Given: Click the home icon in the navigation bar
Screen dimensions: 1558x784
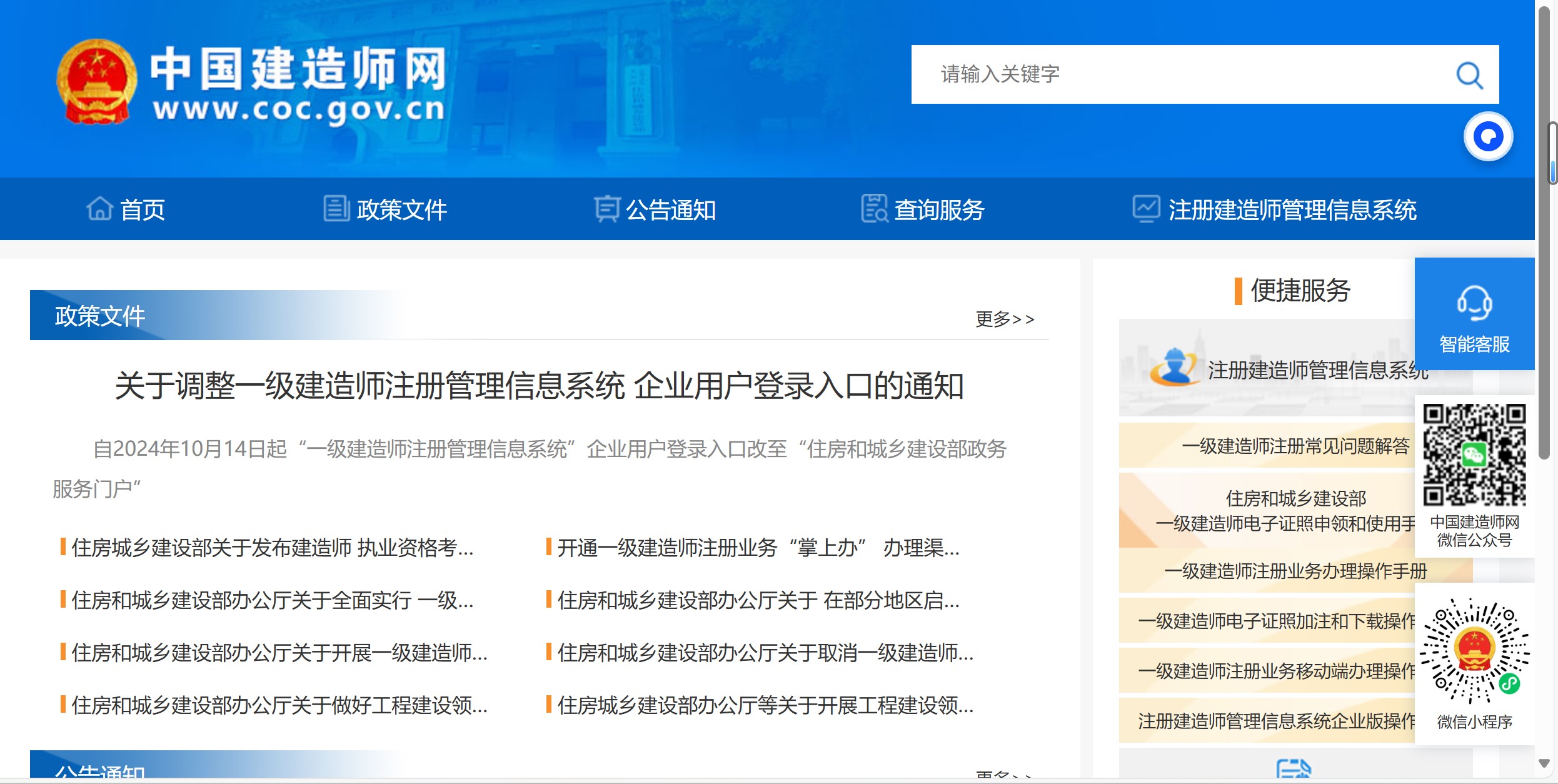Looking at the screenshot, I should click(x=99, y=208).
